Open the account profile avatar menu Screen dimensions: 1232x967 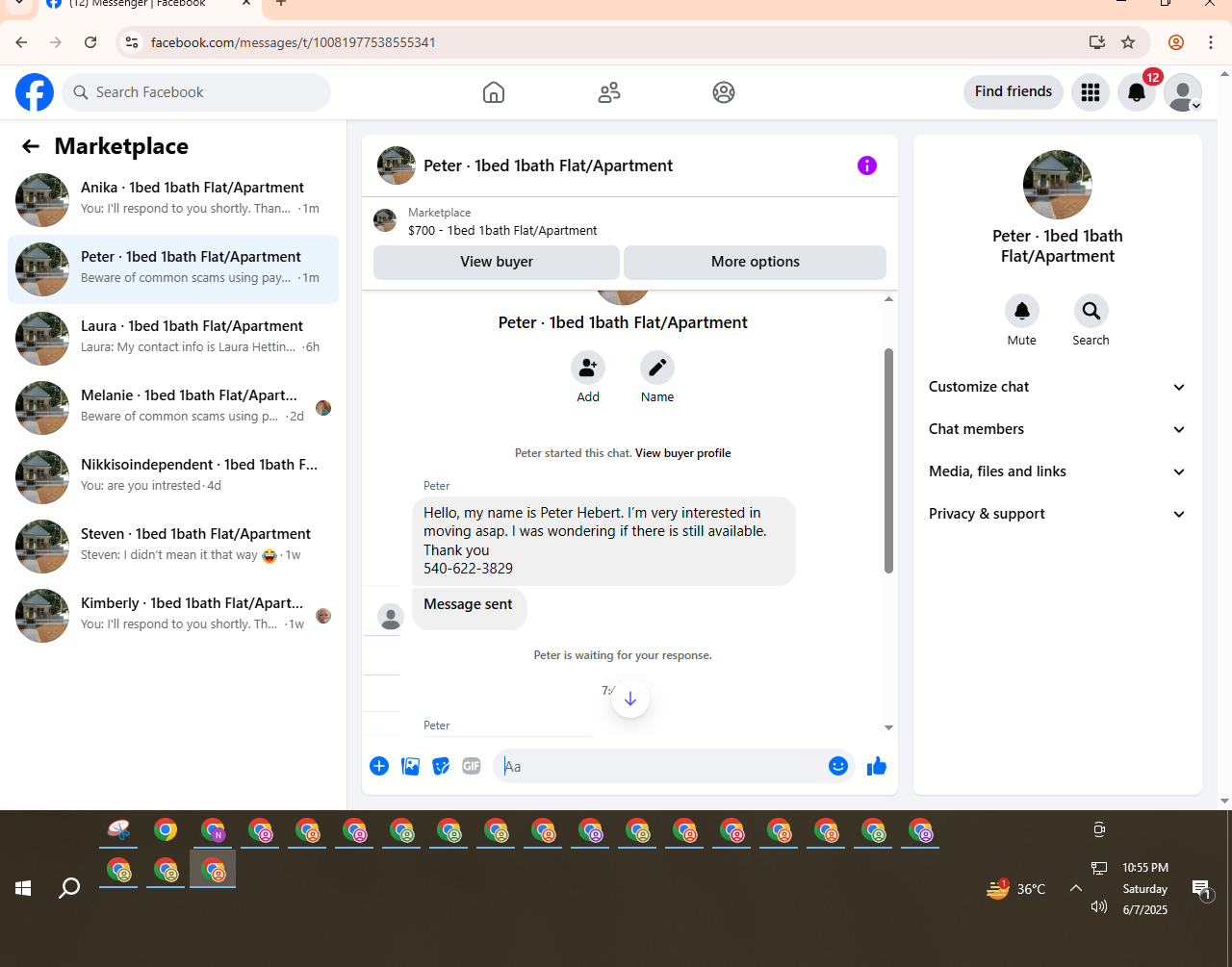tap(1183, 92)
